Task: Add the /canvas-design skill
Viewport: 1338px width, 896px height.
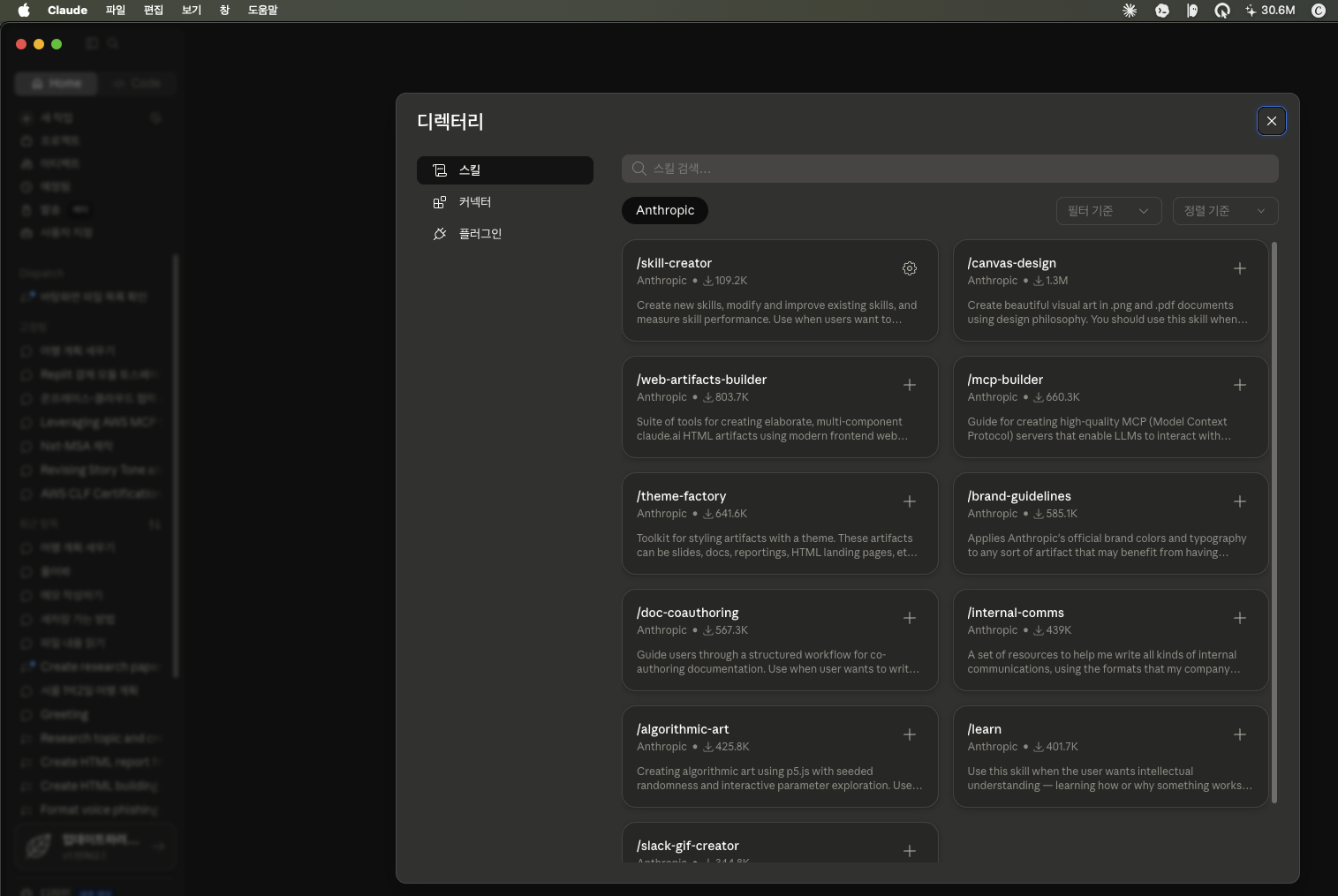Action: pos(1240,268)
